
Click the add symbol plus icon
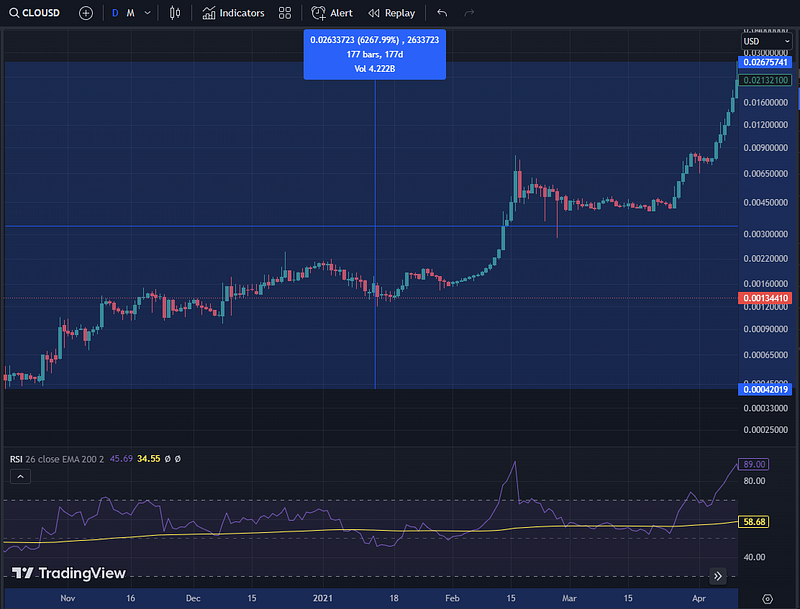click(x=86, y=13)
